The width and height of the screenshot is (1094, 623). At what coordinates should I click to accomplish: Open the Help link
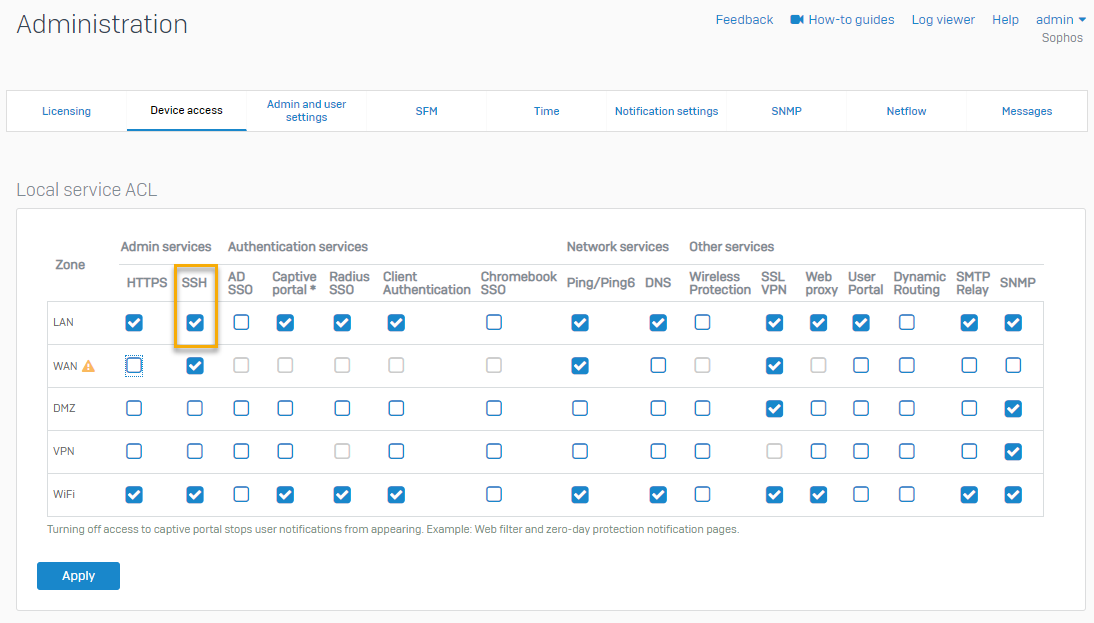click(1005, 20)
